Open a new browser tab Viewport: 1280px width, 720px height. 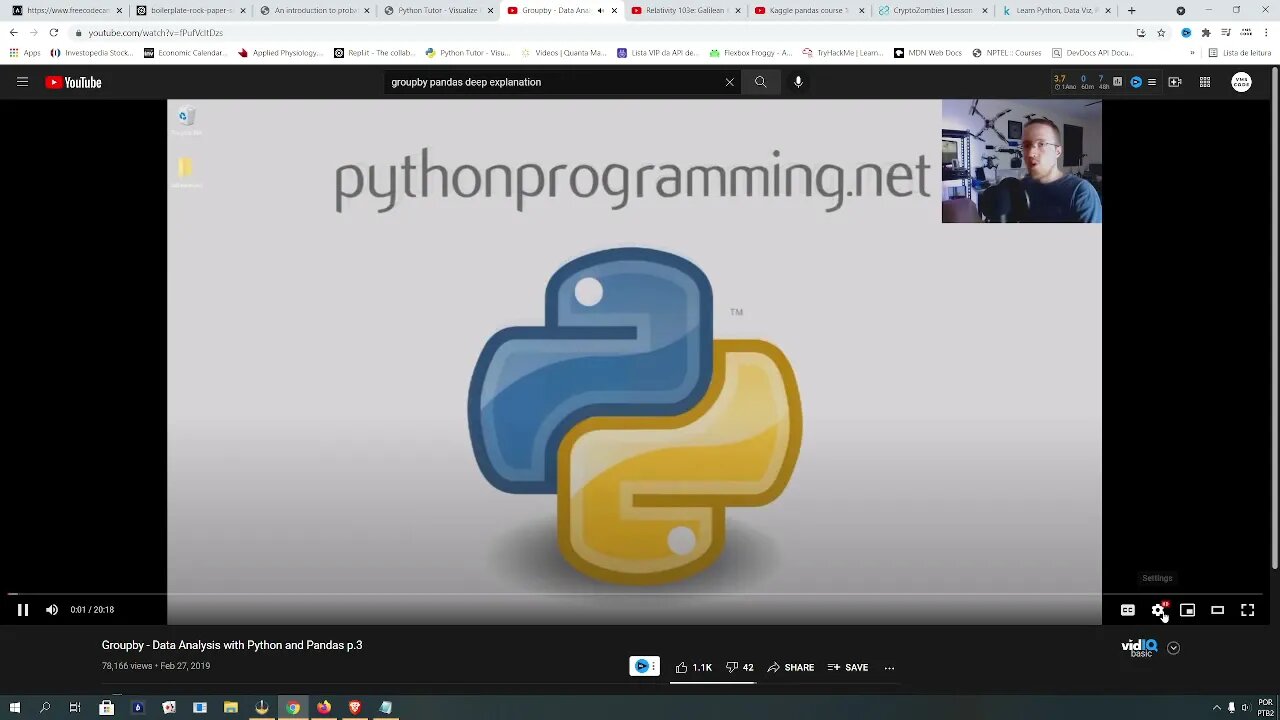[x=1131, y=10]
